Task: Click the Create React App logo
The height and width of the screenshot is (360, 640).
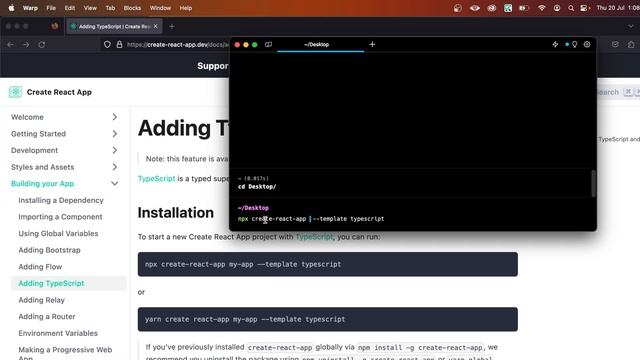Action: pyautogui.click(x=15, y=92)
